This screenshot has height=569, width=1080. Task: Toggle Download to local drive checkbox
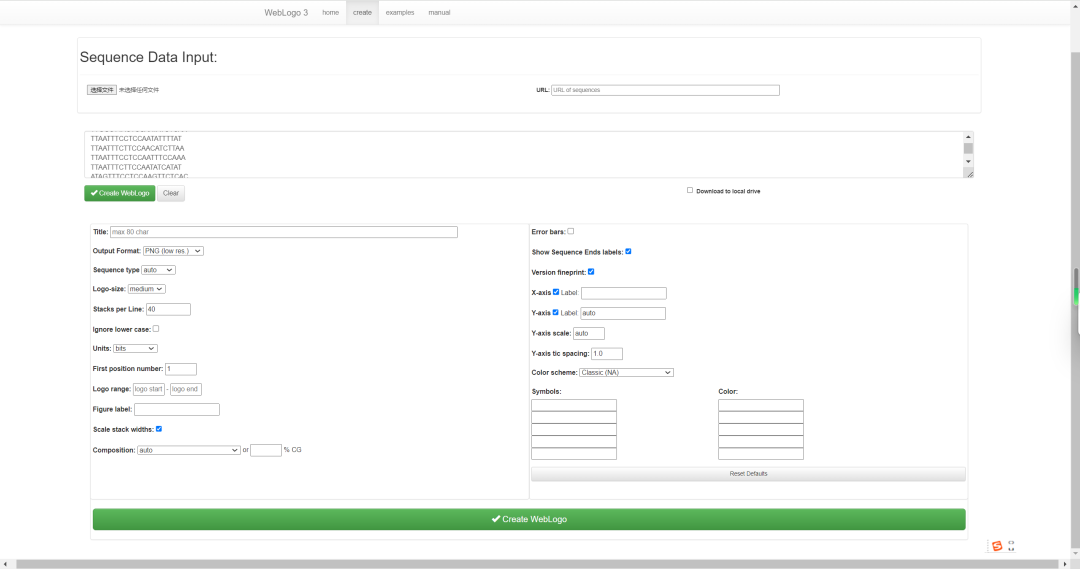689,190
